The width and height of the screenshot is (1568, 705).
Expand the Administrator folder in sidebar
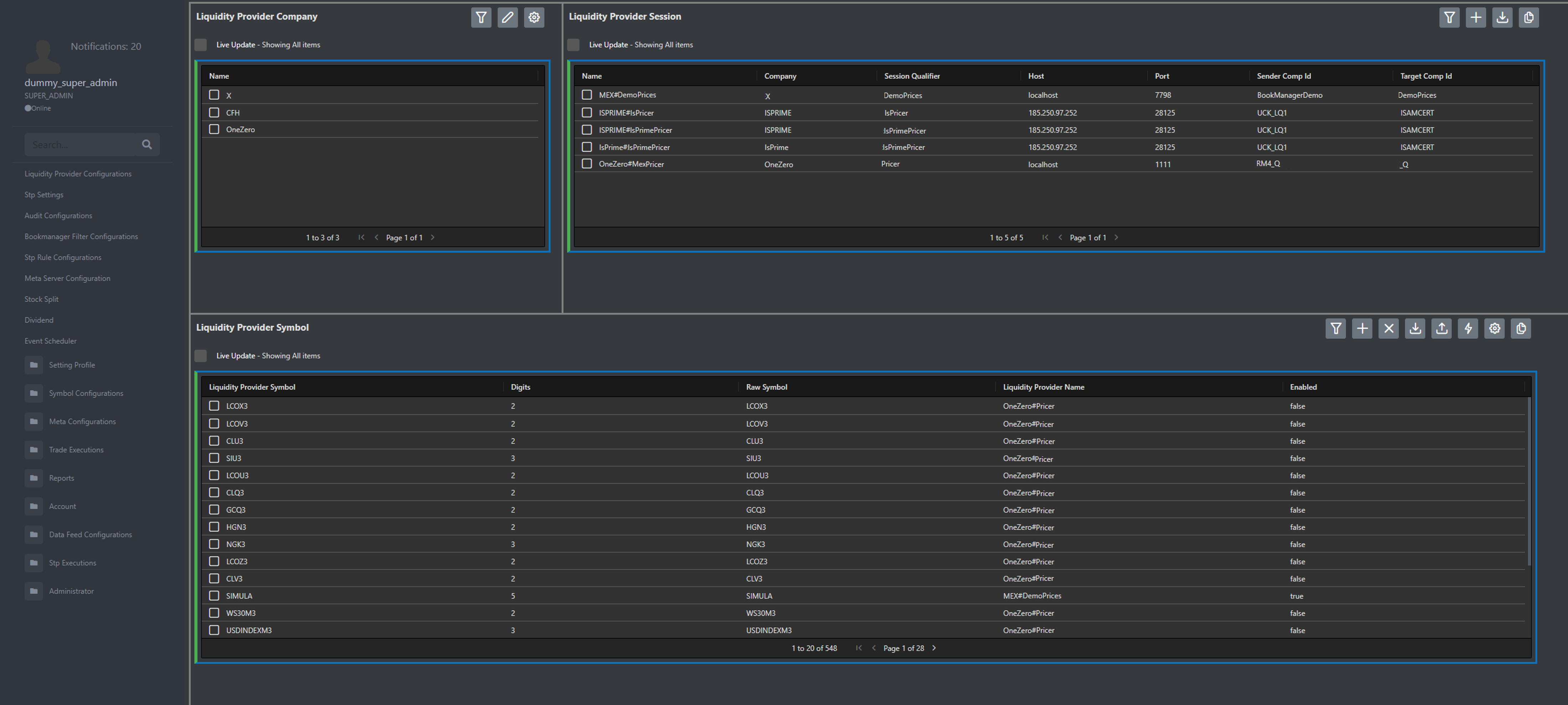[x=71, y=591]
